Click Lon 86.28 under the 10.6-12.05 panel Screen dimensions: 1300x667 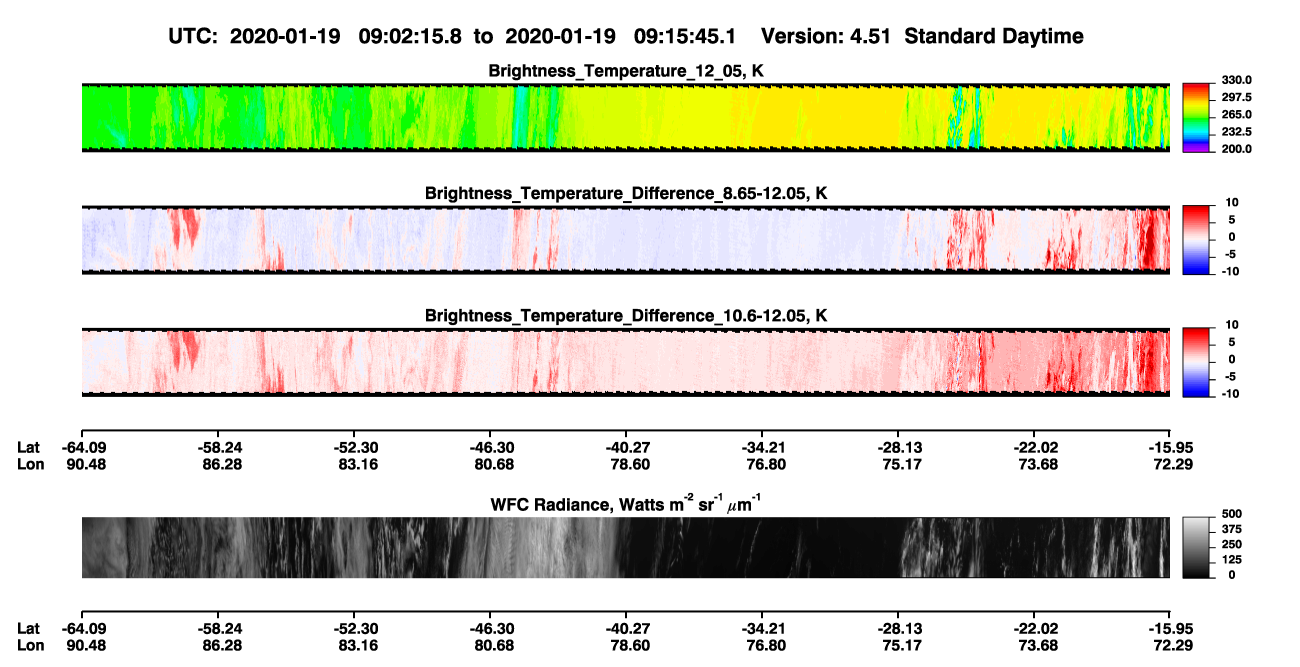[217, 464]
